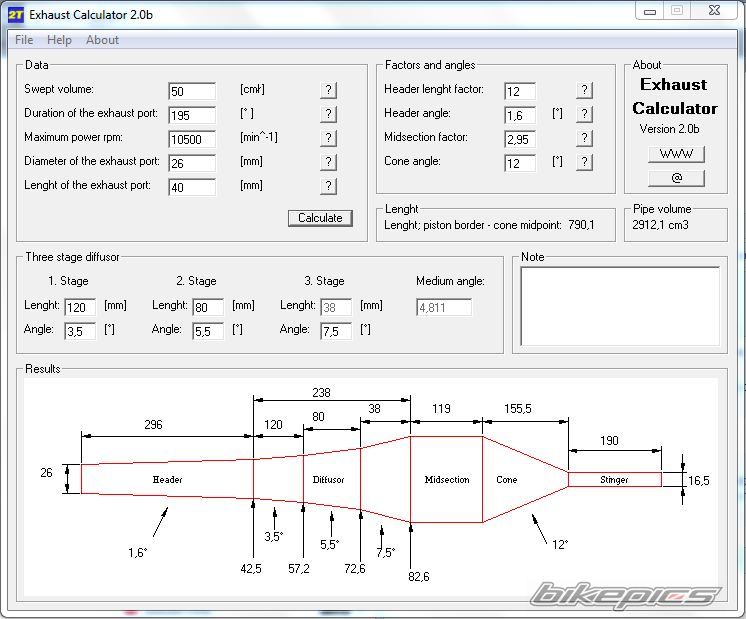
Task: Show help for Maximum power rpm
Action: pos(328,138)
